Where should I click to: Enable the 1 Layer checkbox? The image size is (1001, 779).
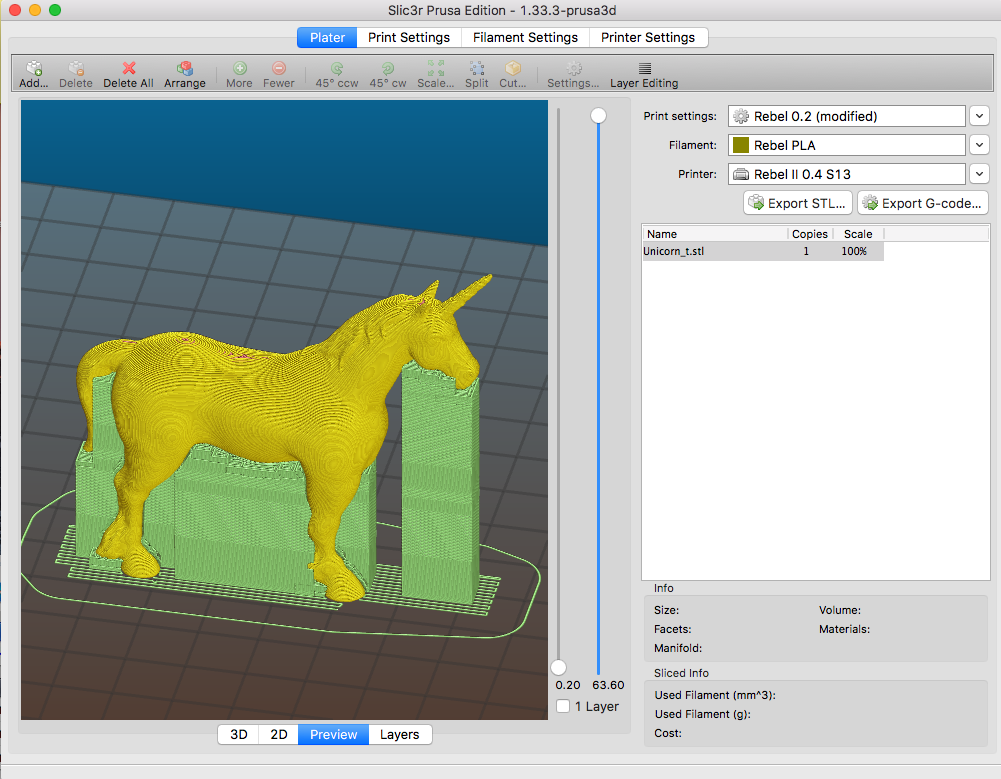(563, 706)
